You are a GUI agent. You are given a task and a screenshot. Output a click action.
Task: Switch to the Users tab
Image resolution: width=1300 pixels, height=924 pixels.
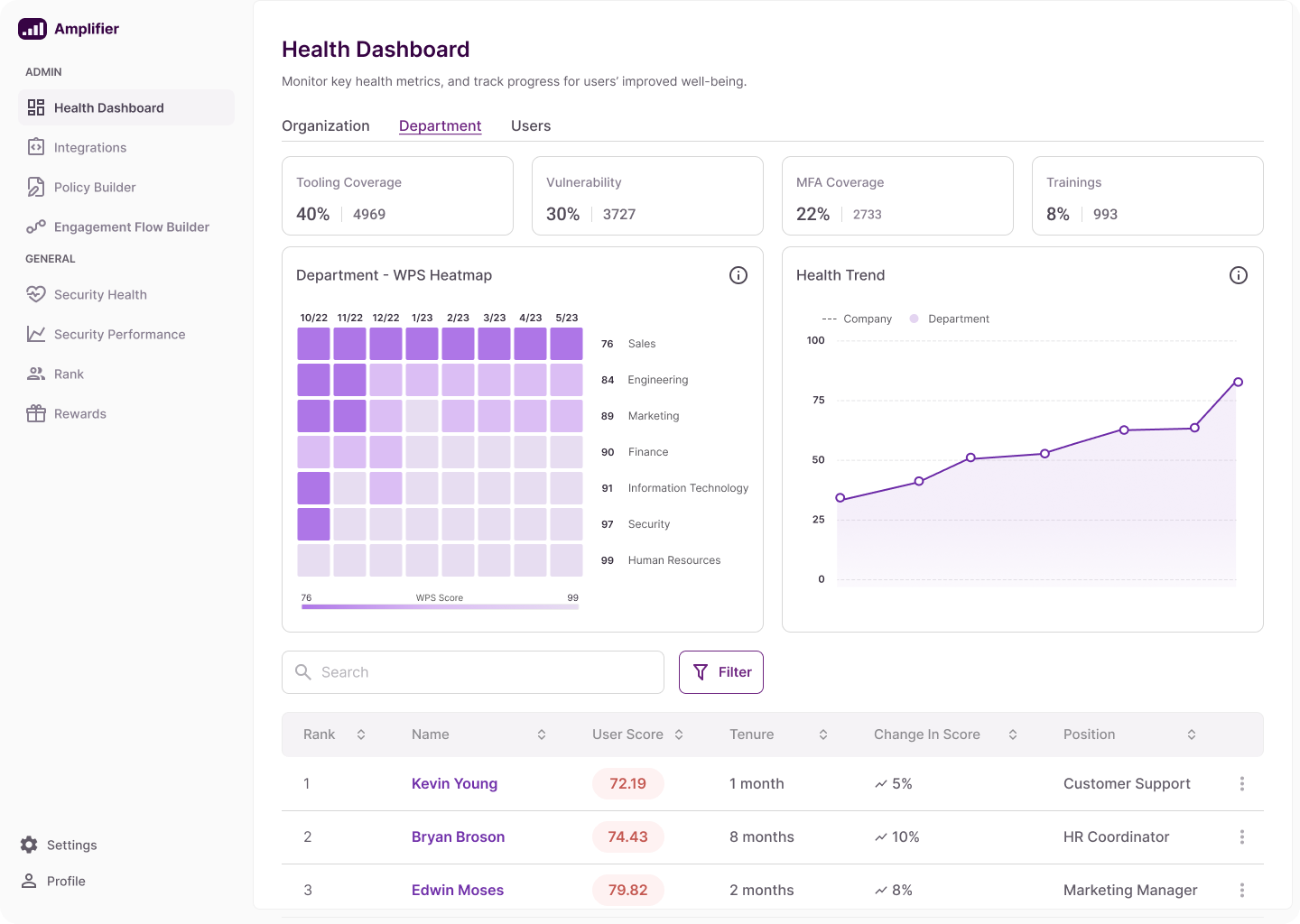click(531, 125)
